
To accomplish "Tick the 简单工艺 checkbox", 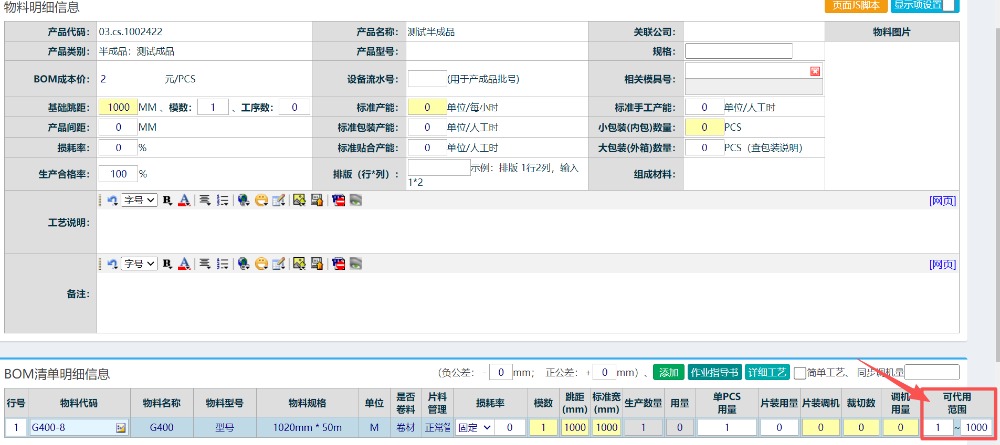I will [799, 373].
